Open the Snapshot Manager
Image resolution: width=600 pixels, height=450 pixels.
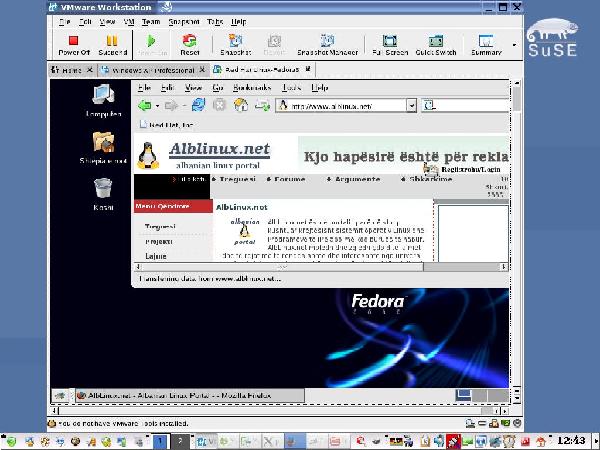pyautogui.click(x=327, y=45)
